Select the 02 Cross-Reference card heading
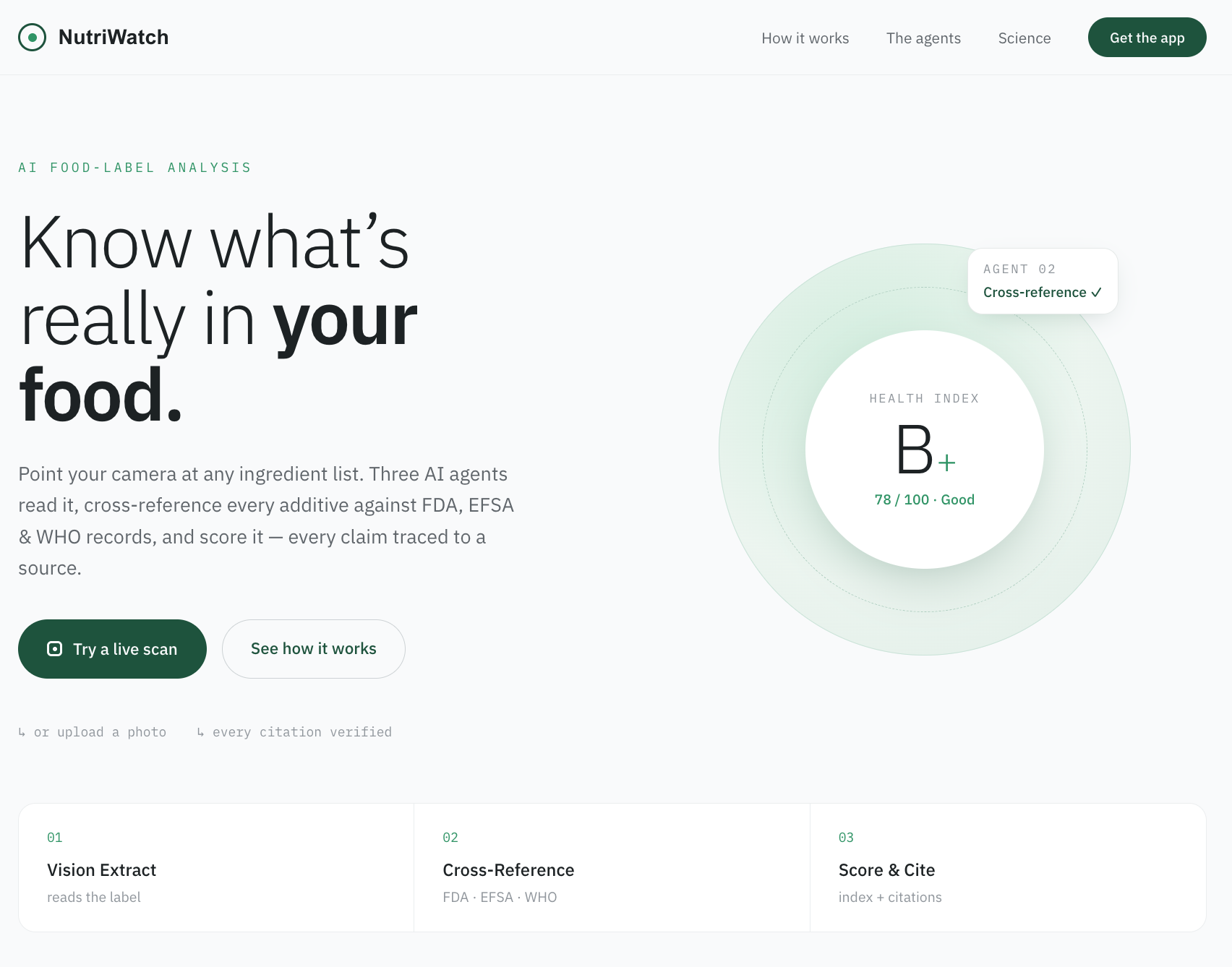The width and height of the screenshot is (1232, 967). pyautogui.click(x=508, y=870)
